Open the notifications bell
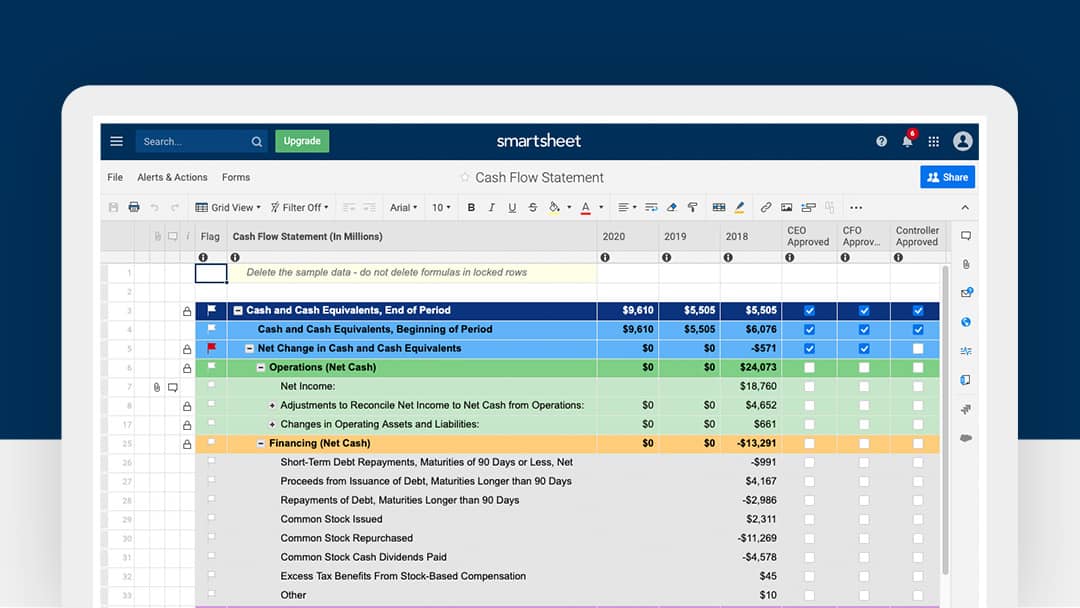Image resolution: width=1080 pixels, height=608 pixels. tap(907, 141)
